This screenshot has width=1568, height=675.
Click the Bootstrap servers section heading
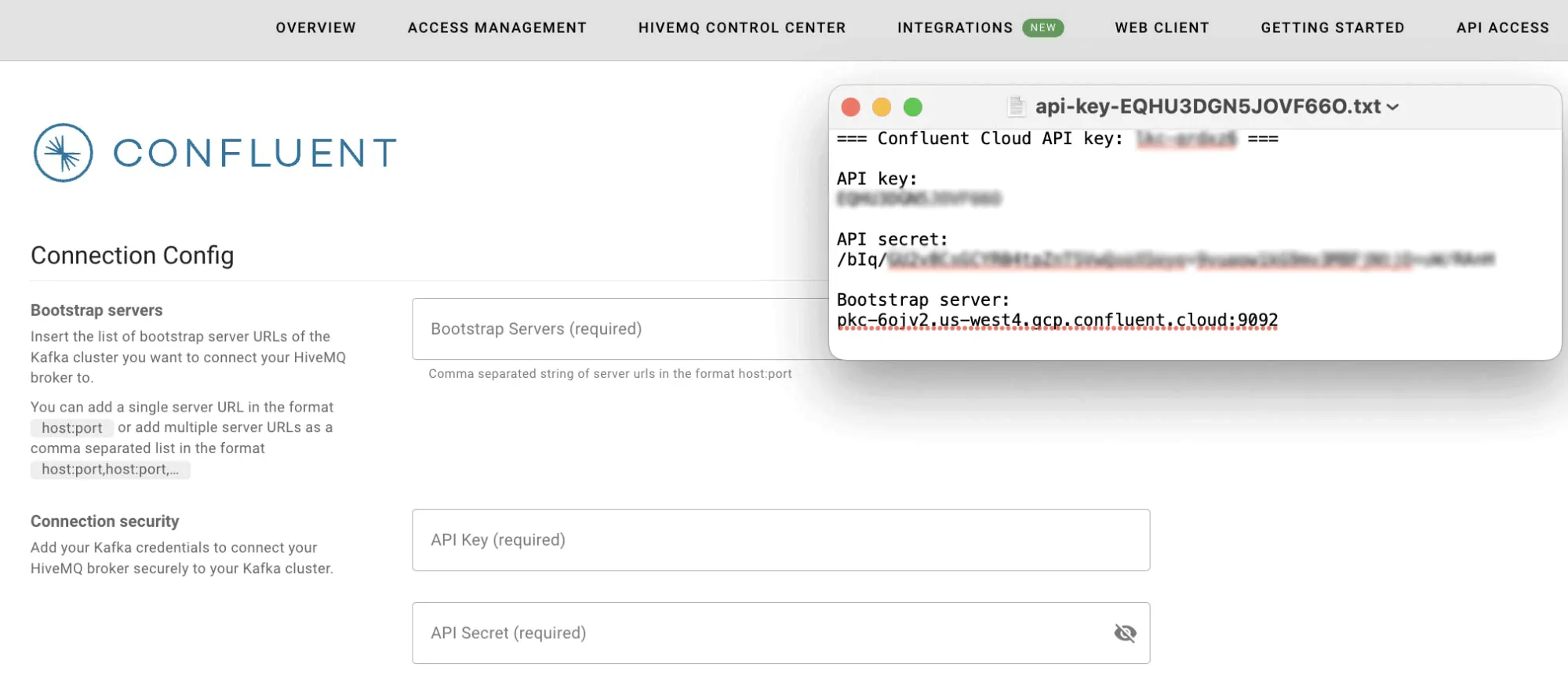coord(96,310)
